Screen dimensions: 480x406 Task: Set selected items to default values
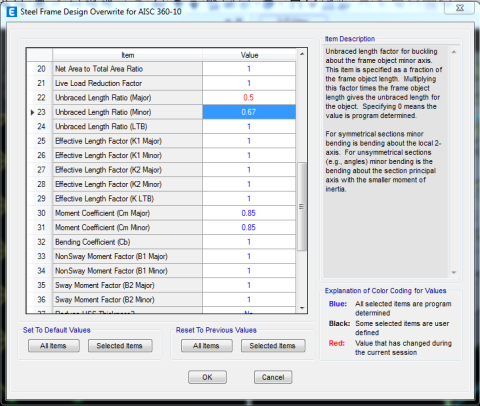click(x=120, y=346)
